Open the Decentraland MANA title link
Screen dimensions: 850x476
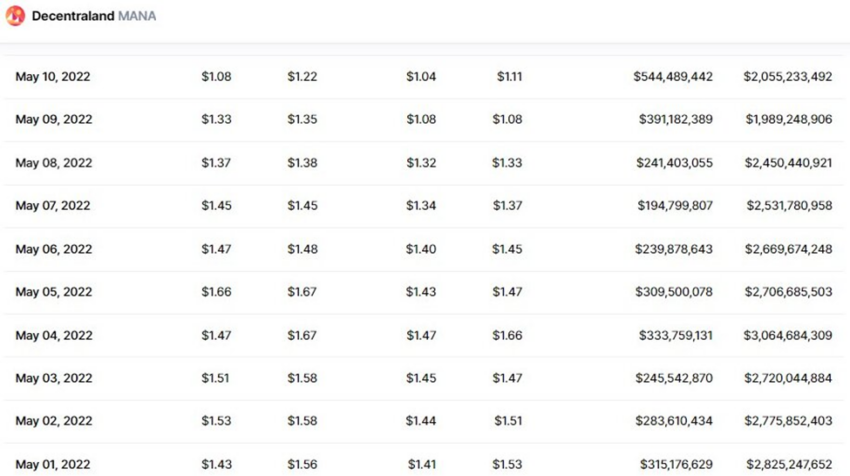[x=94, y=16]
